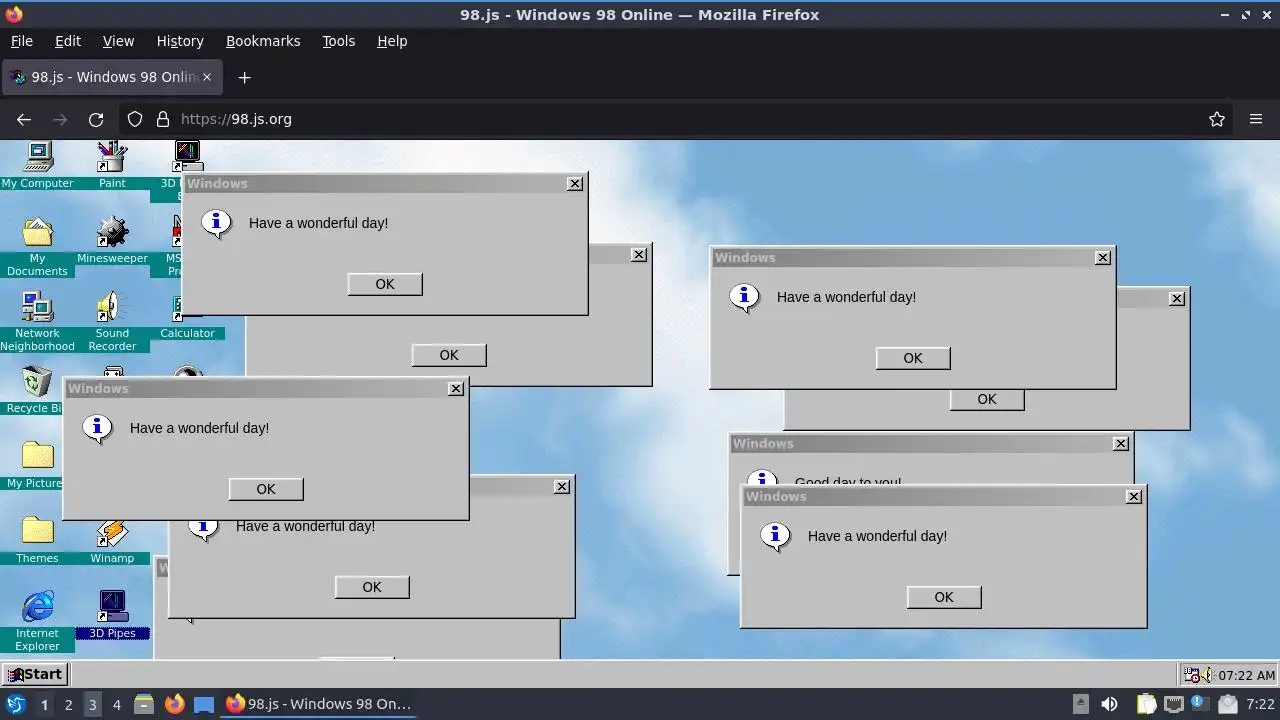Open the Edit menu
This screenshot has height=720, width=1280.
pos(68,41)
